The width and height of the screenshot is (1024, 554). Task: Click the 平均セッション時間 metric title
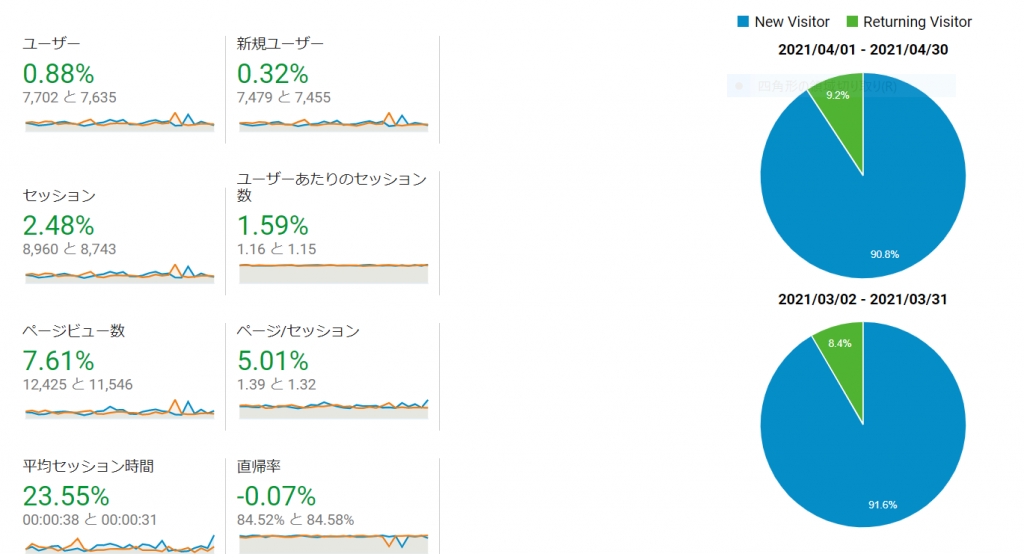pos(88,467)
